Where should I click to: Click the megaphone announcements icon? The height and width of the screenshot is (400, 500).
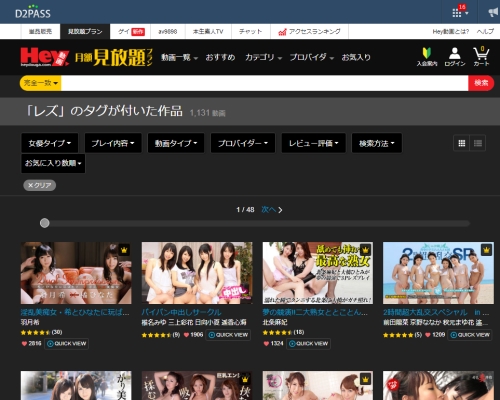pyautogui.click(x=493, y=13)
